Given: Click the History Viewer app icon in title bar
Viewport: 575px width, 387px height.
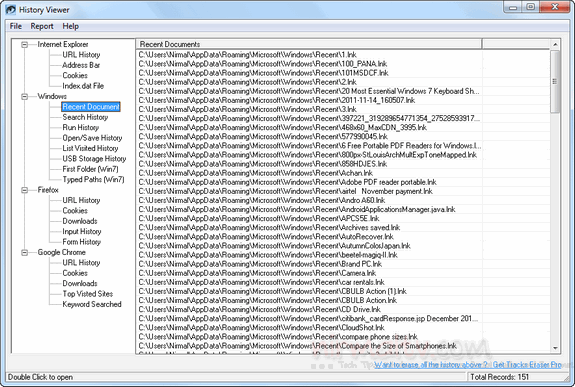Looking at the screenshot, I should tap(11, 10).
